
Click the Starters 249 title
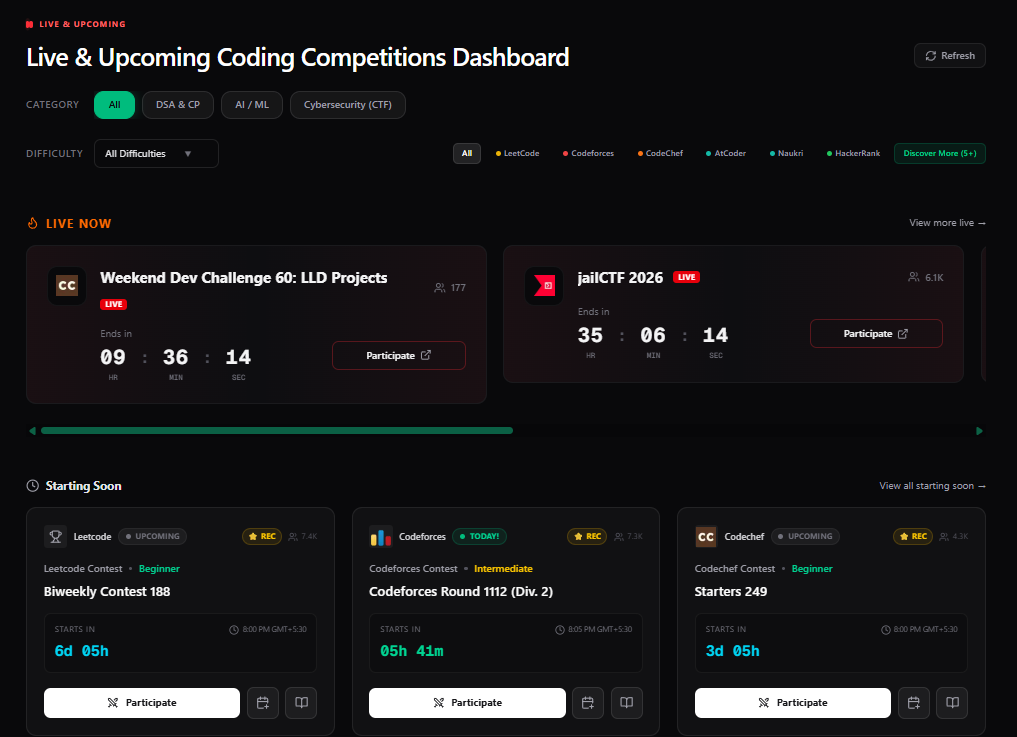tap(731, 592)
